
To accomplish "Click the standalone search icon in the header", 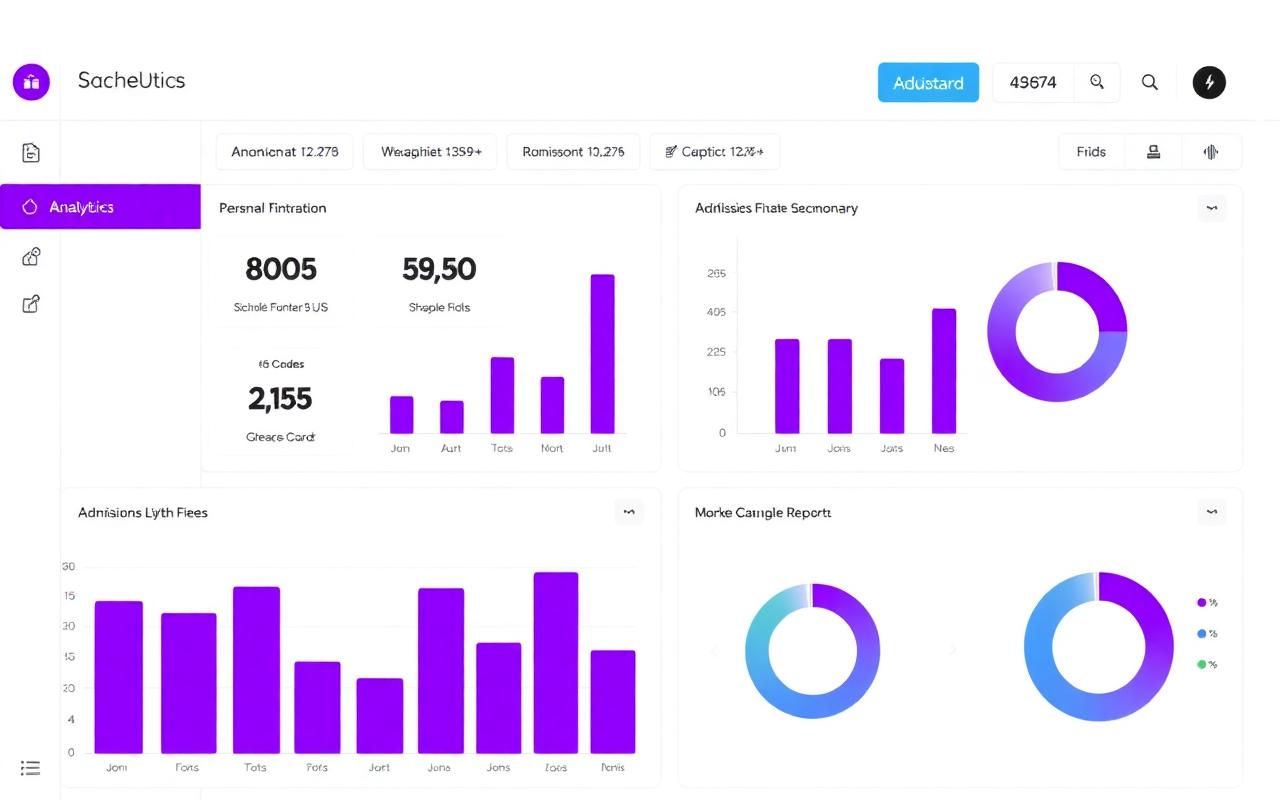I will tap(1150, 83).
